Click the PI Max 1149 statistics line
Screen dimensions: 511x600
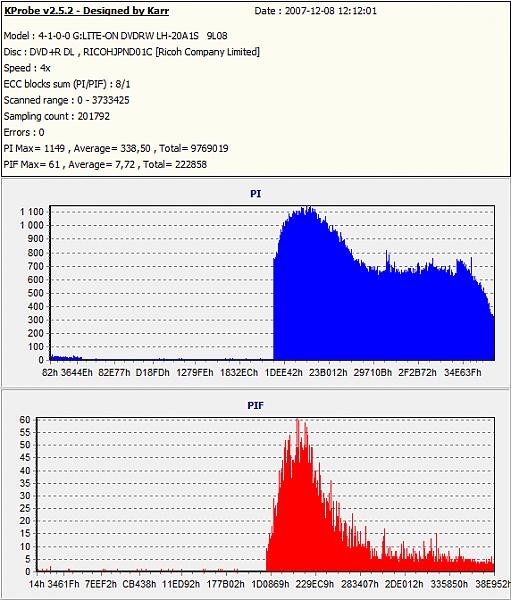116,148
